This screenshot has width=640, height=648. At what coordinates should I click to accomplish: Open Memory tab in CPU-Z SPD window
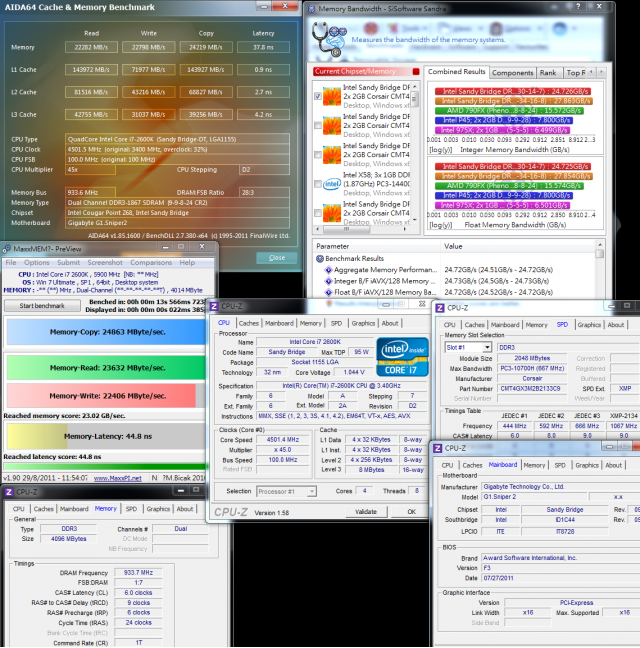coord(536,325)
